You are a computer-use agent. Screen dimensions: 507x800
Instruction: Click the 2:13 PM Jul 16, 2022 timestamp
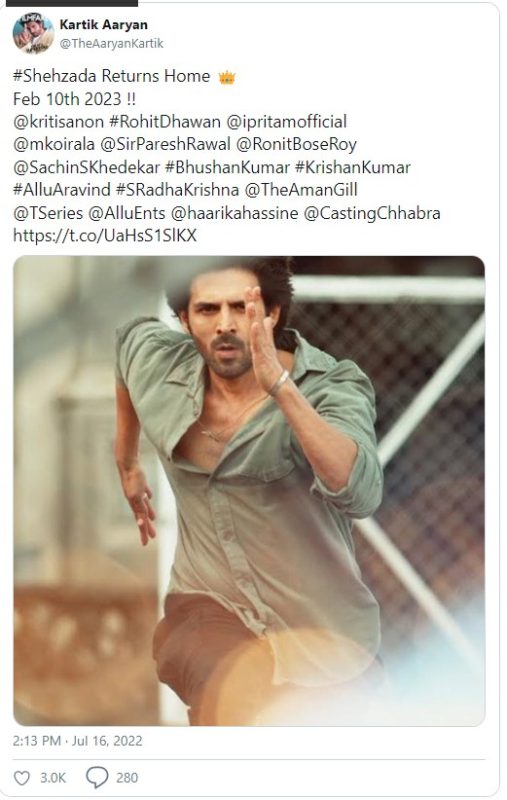click(x=78, y=741)
